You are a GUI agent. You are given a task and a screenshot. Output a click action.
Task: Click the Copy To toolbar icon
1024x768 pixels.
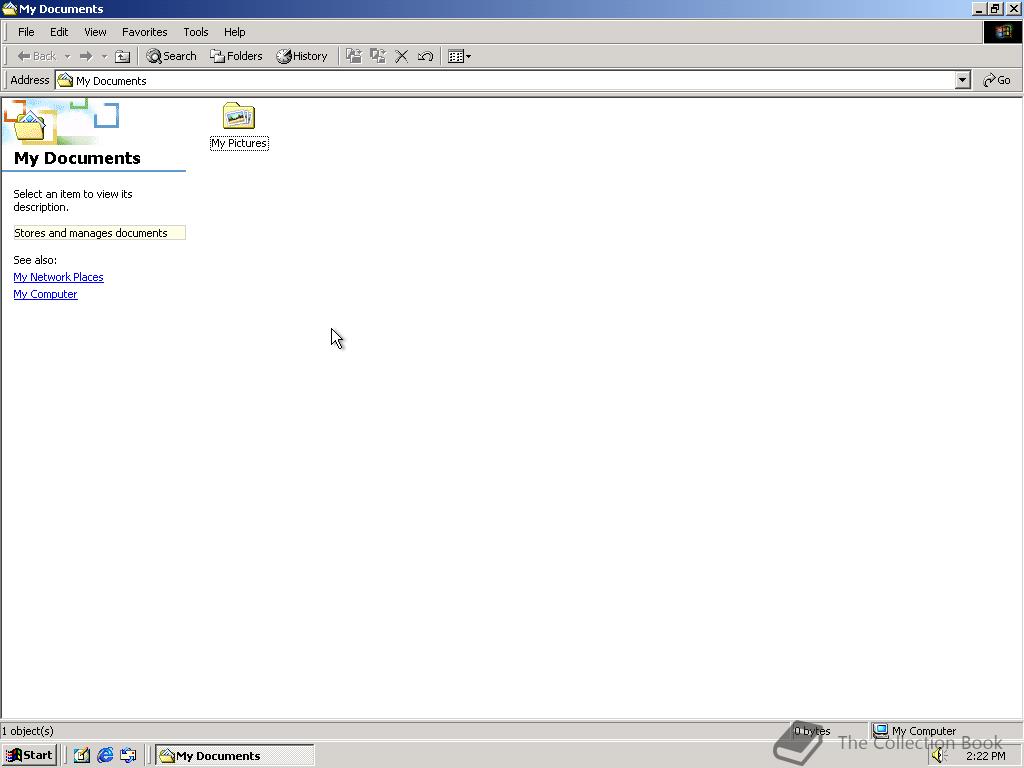tap(377, 56)
